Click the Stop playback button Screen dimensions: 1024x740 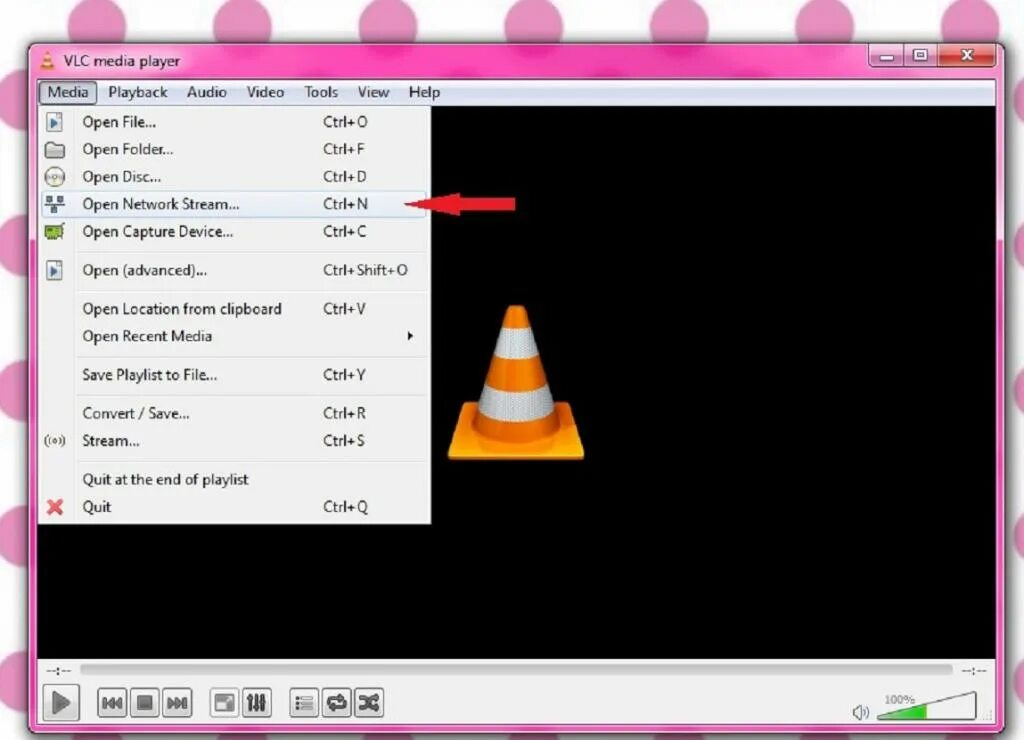pos(144,703)
